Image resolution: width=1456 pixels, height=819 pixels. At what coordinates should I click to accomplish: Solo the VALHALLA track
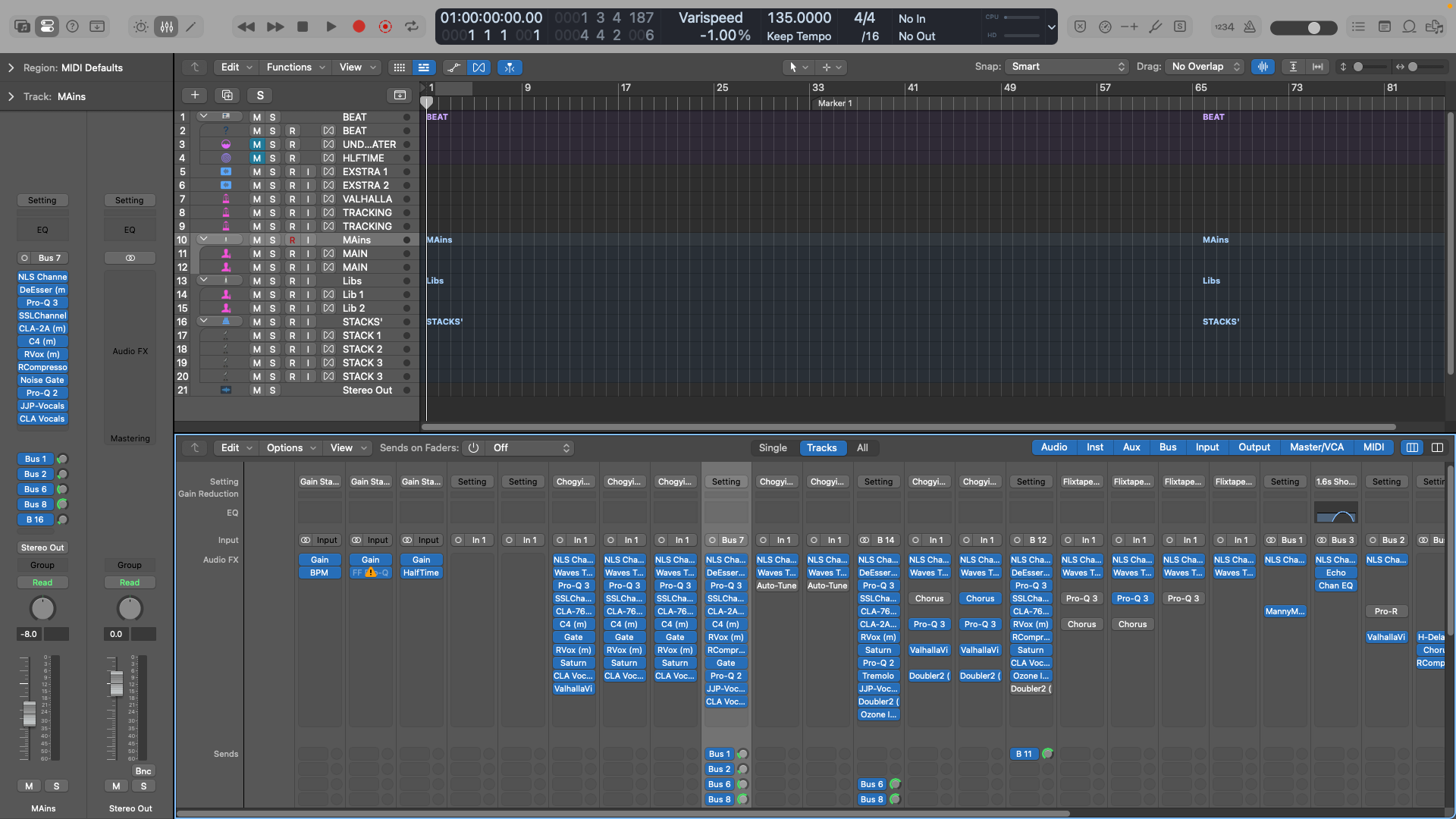(x=273, y=199)
